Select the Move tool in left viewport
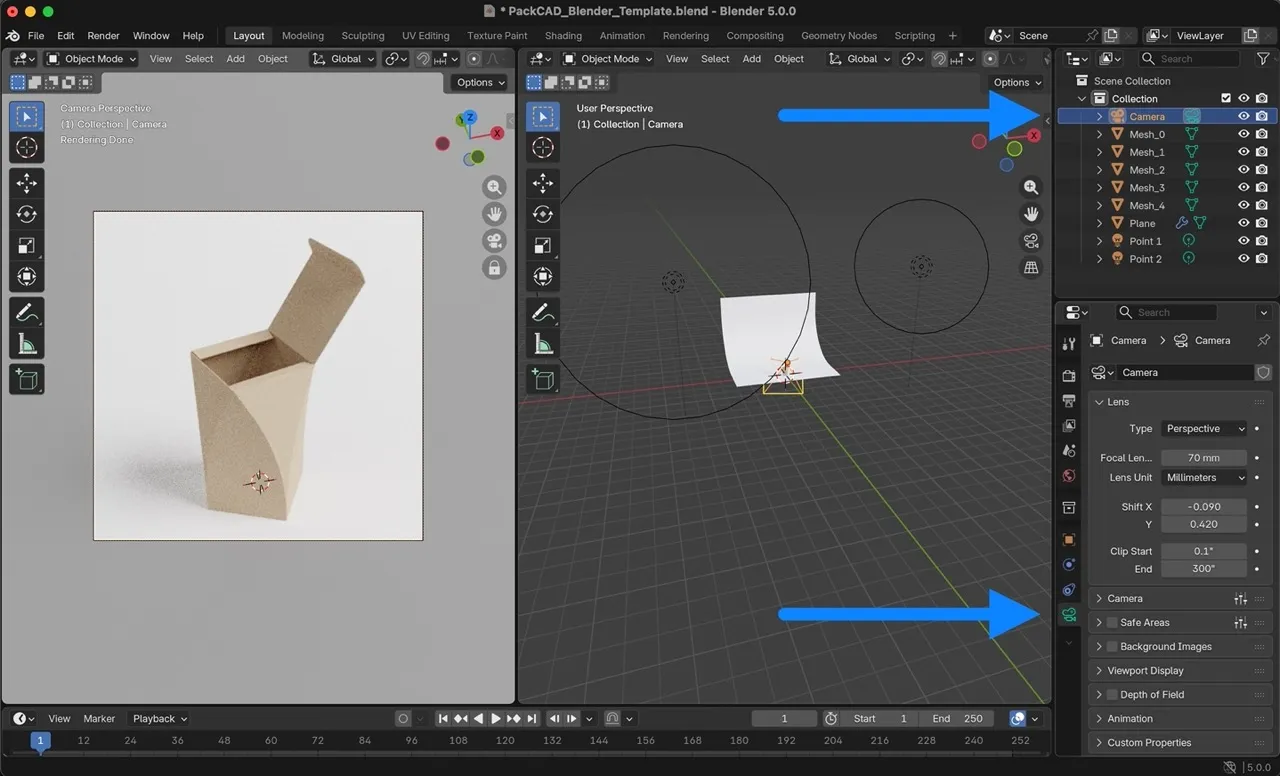1280x776 pixels. pyautogui.click(x=27, y=182)
